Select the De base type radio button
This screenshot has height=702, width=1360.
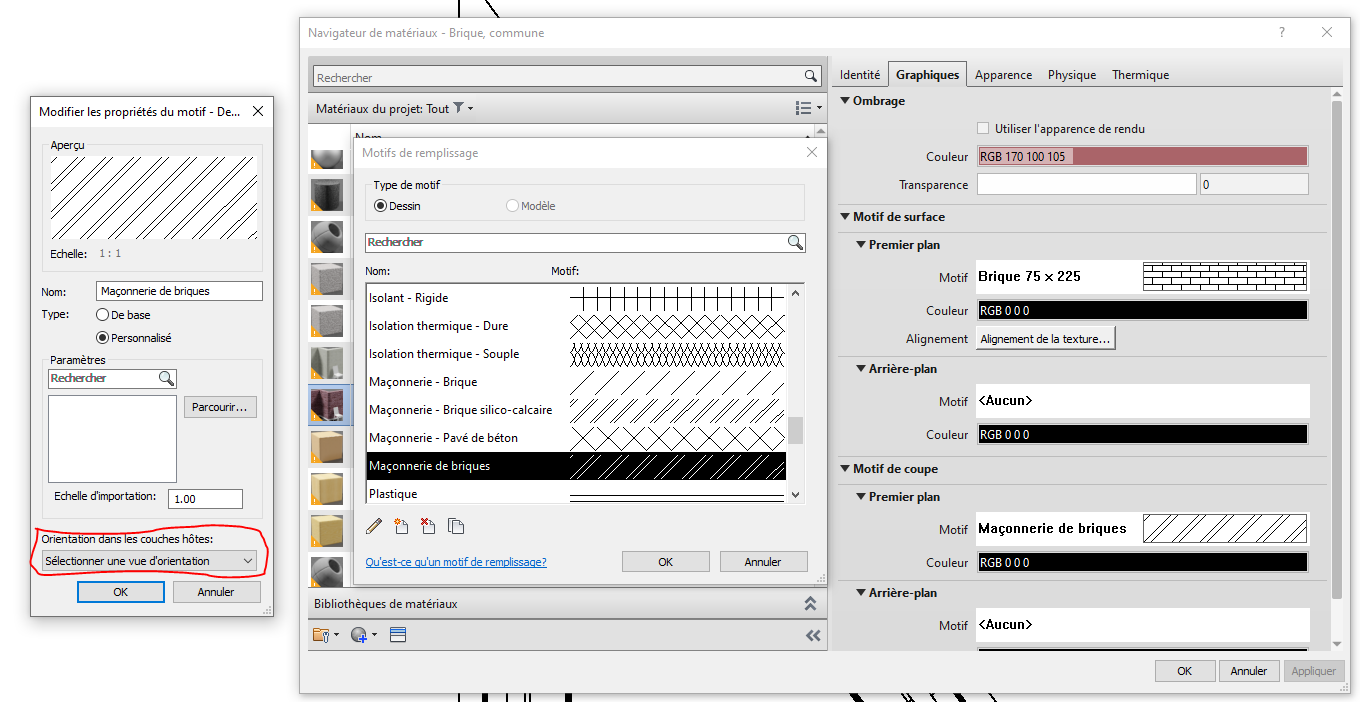(x=102, y=315)
